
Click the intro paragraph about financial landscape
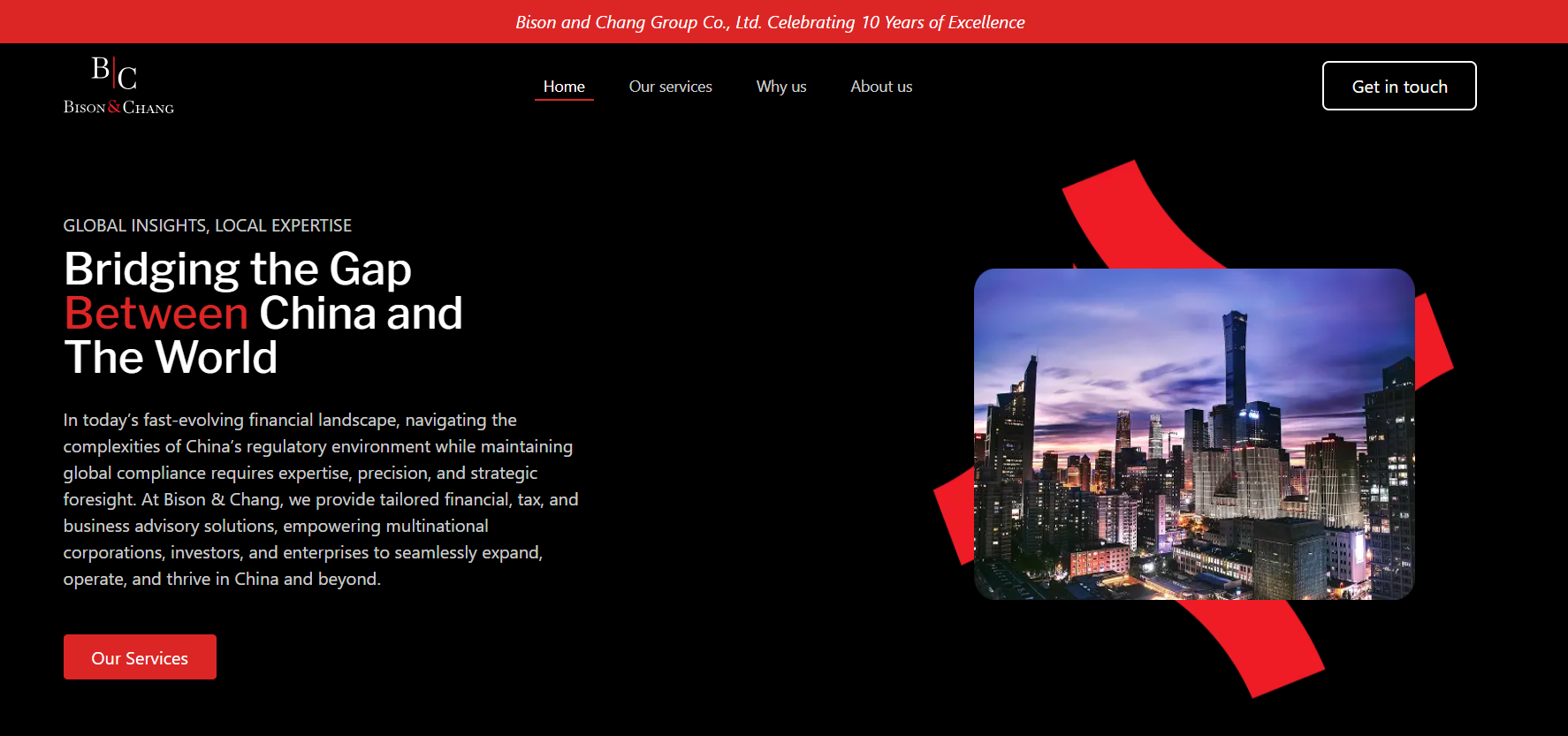[321, 499]
